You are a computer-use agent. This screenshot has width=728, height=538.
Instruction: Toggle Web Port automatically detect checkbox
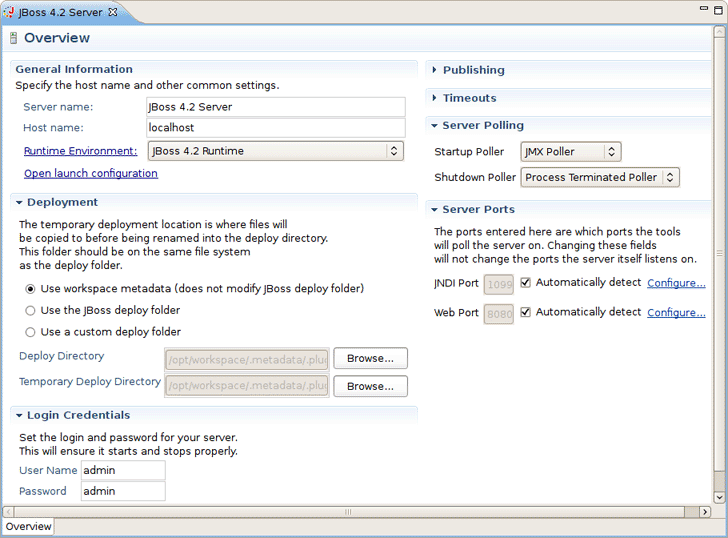coord(526,313)
